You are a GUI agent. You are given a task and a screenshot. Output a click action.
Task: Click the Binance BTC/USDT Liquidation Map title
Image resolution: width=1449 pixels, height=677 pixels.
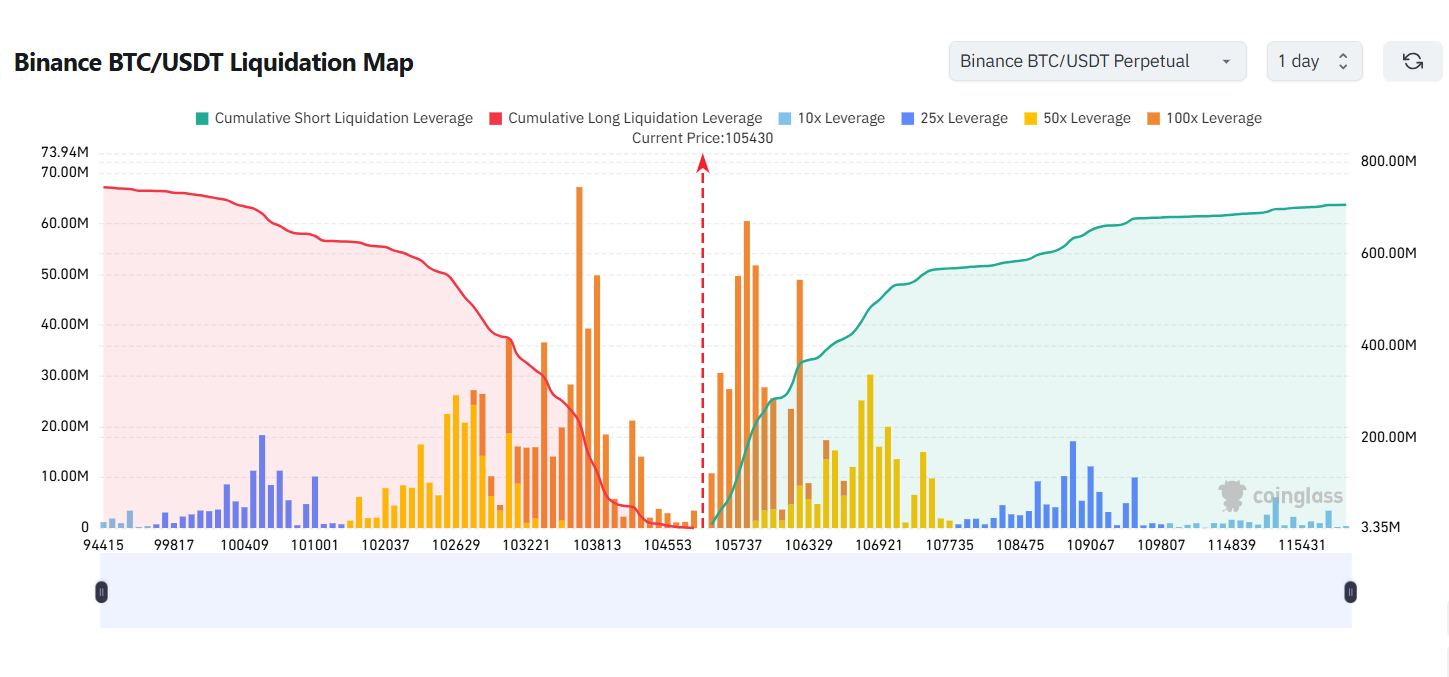click(x=214, y=62)
